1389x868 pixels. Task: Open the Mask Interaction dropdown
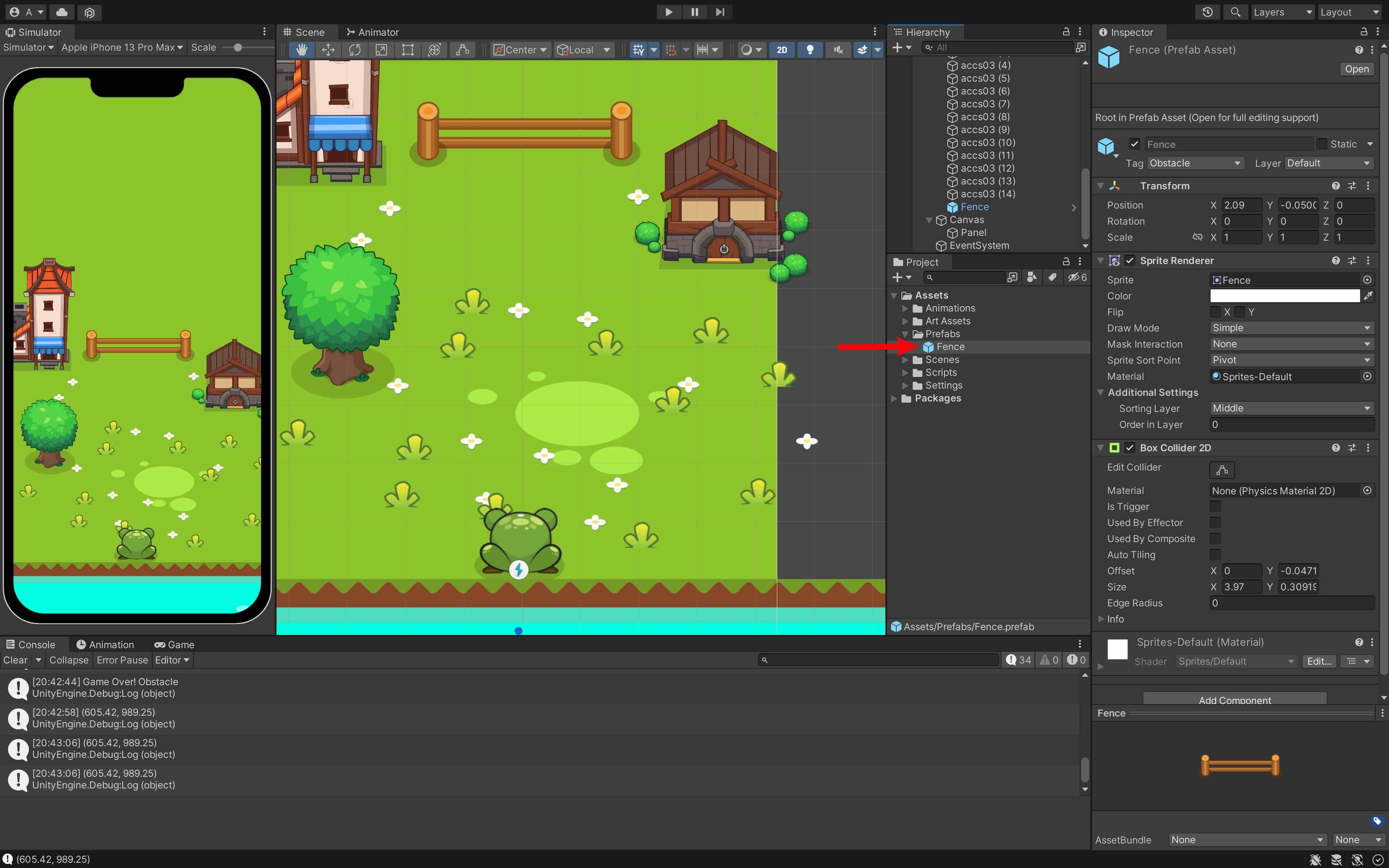pos(1291,344)
